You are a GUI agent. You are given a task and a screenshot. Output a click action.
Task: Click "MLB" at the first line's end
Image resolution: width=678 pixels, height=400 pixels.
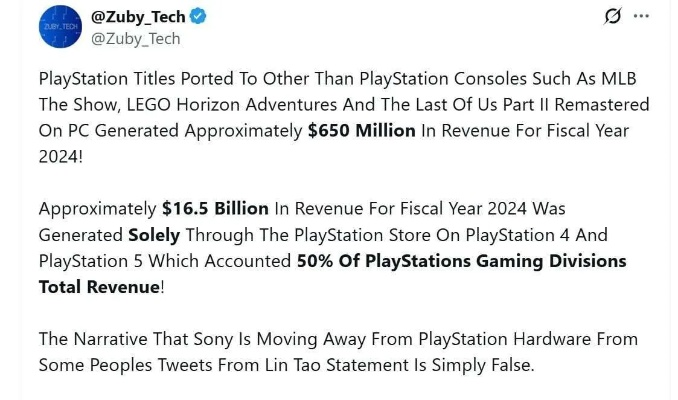tap(618, 78)
